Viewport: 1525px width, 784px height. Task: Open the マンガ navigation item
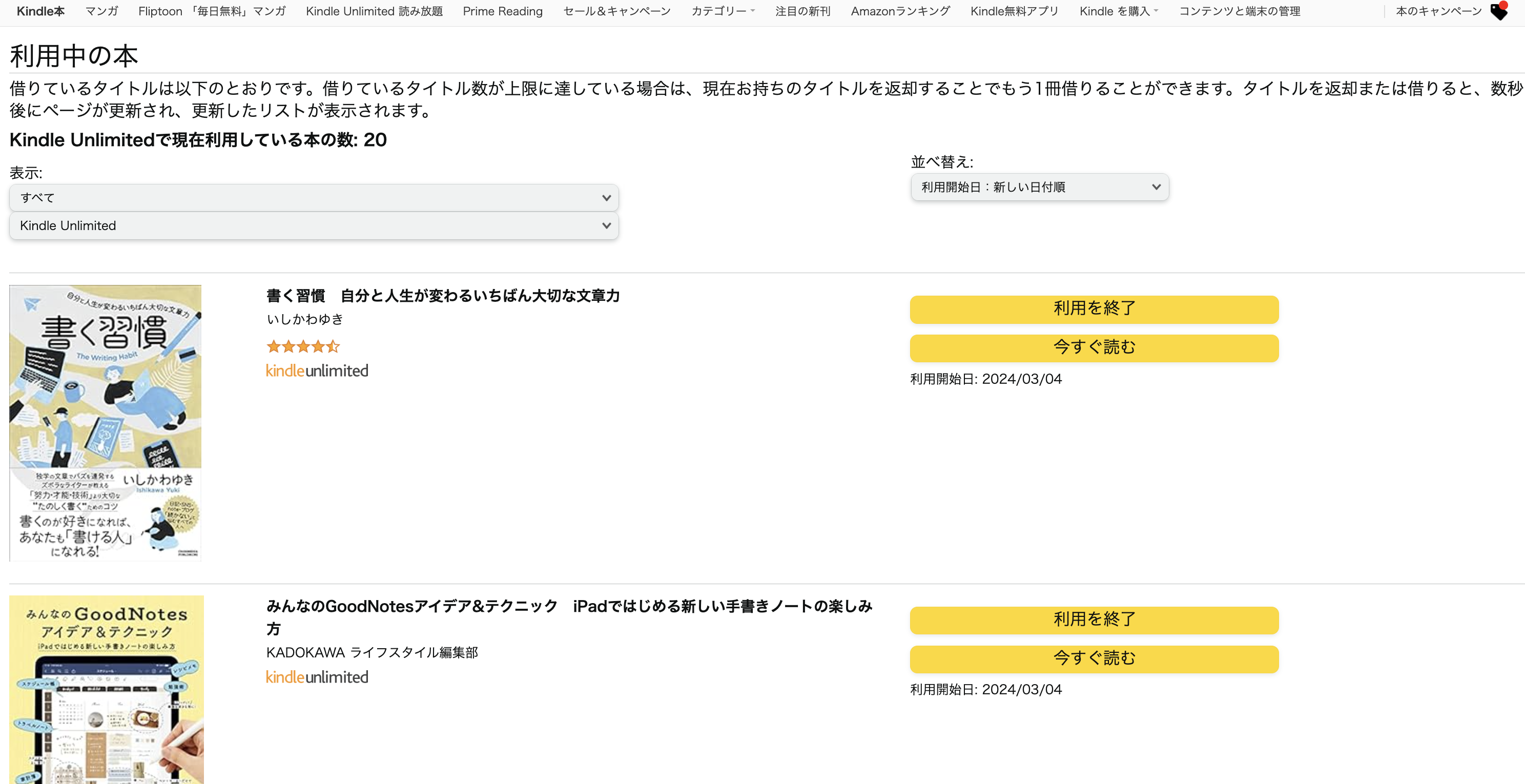point(102,11)
